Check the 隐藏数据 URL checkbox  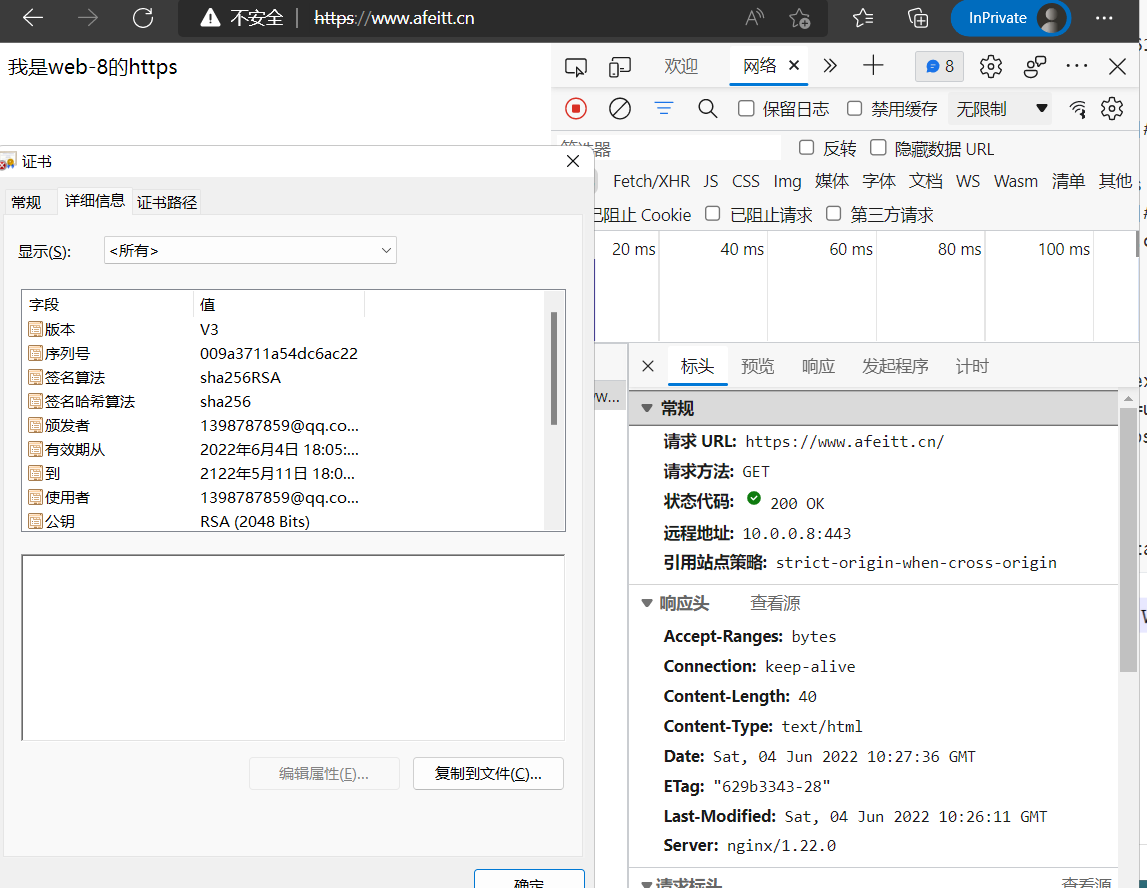click(878, 148)
